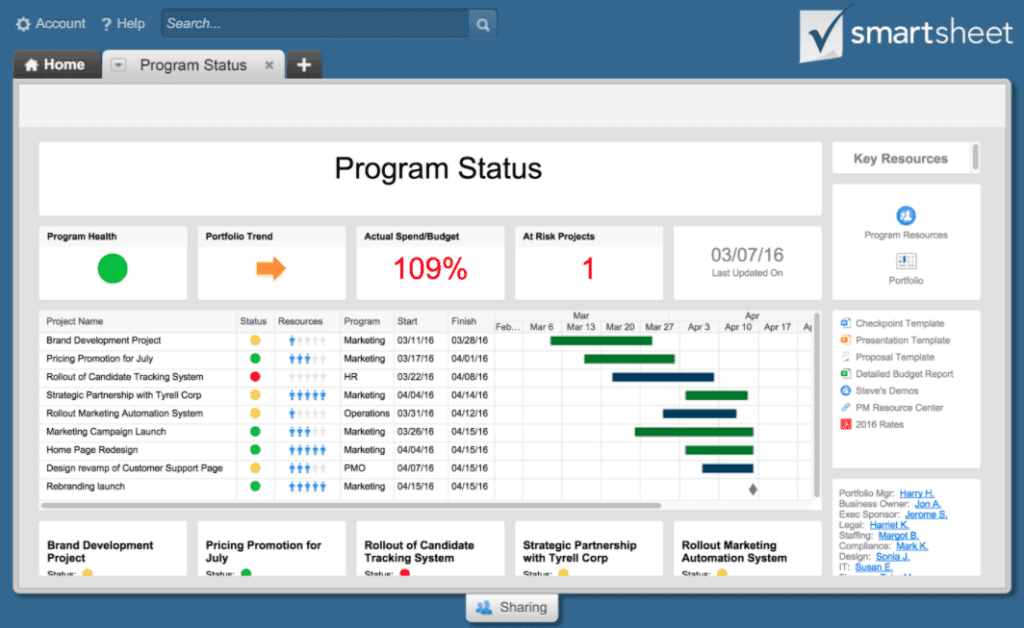Open the Program Status tab dropdown arrow

(118, 65)
